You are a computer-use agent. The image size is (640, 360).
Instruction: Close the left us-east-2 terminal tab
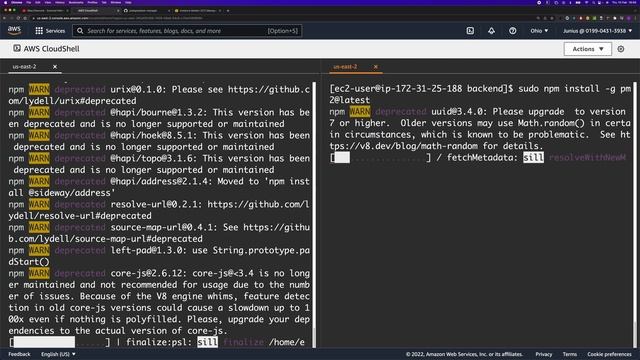(55, 67)
